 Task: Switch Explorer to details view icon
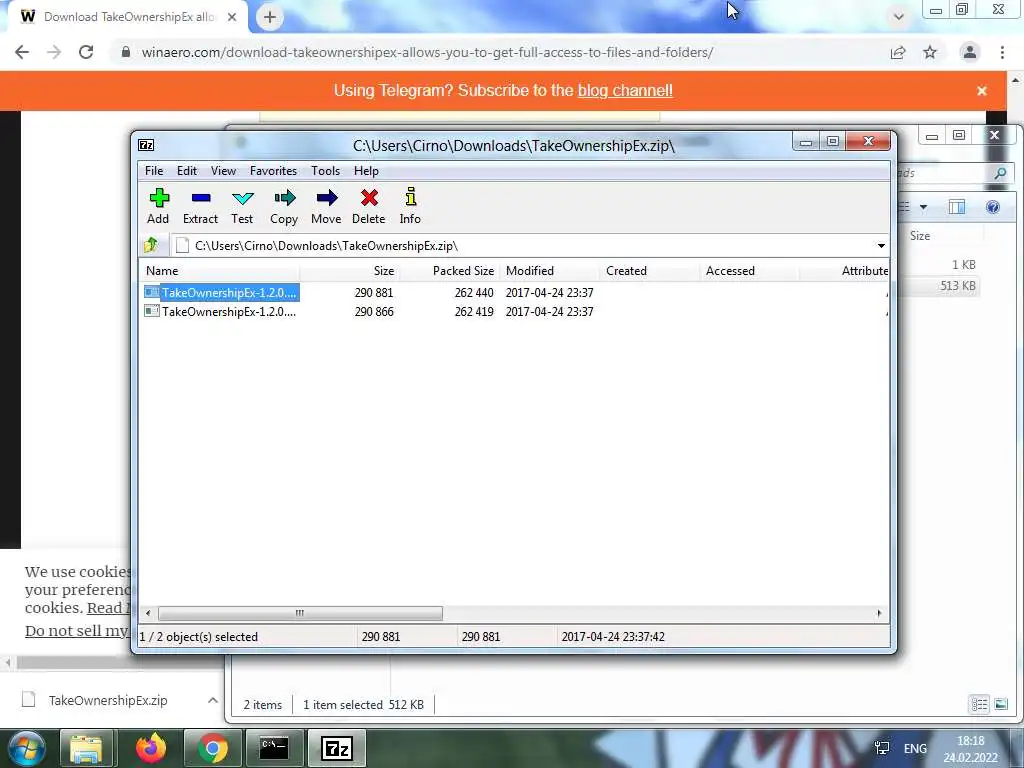click(x=979, y=704)
